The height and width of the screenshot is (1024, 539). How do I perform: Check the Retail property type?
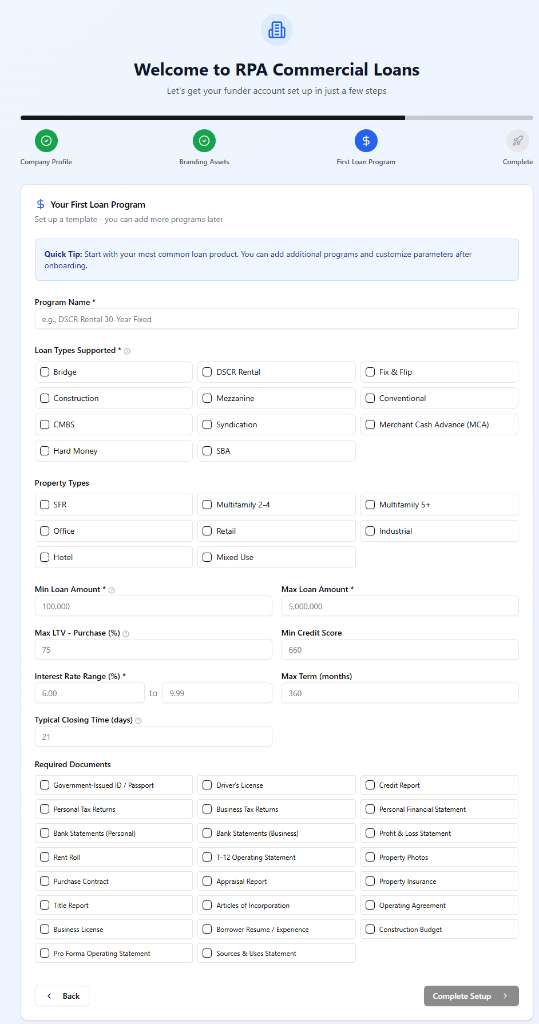click(207, 531)
